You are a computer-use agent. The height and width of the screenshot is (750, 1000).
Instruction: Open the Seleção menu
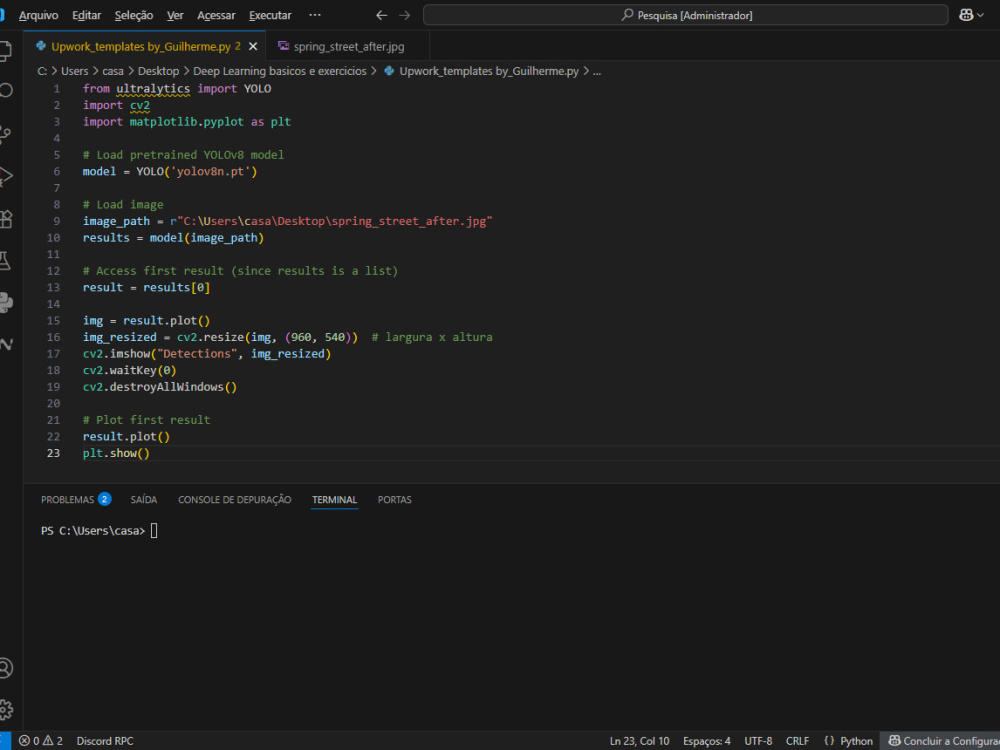coord(134,15)
